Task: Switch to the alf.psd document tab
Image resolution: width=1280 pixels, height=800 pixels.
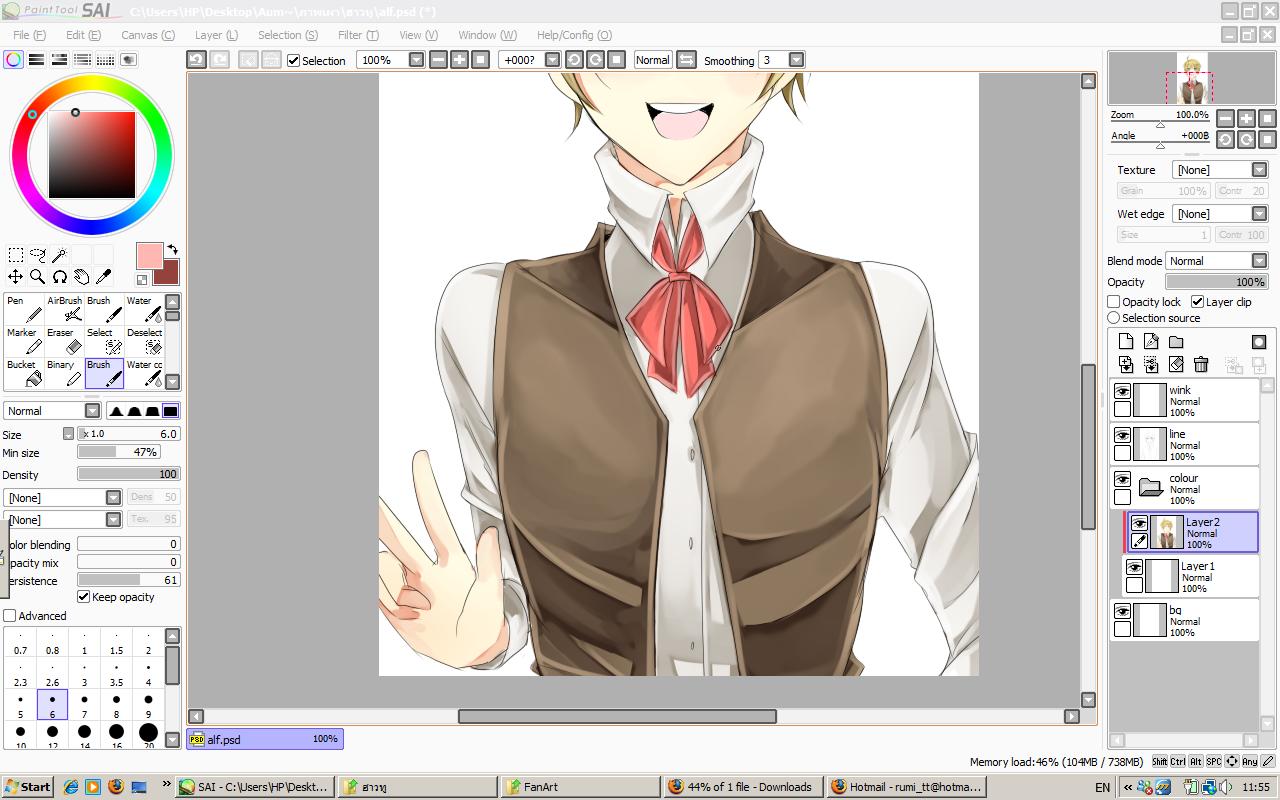Action: pyautogui.click(x=264, y=739)
